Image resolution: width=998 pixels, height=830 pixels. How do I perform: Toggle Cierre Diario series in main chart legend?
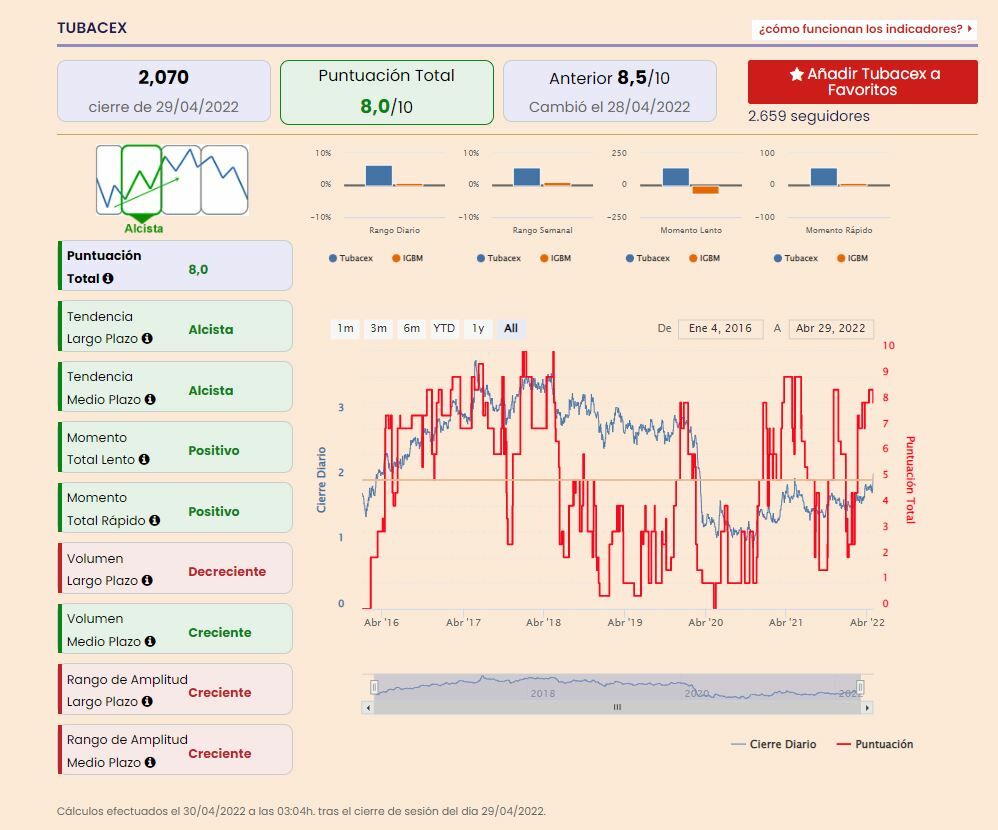click(x=773, y=744)
